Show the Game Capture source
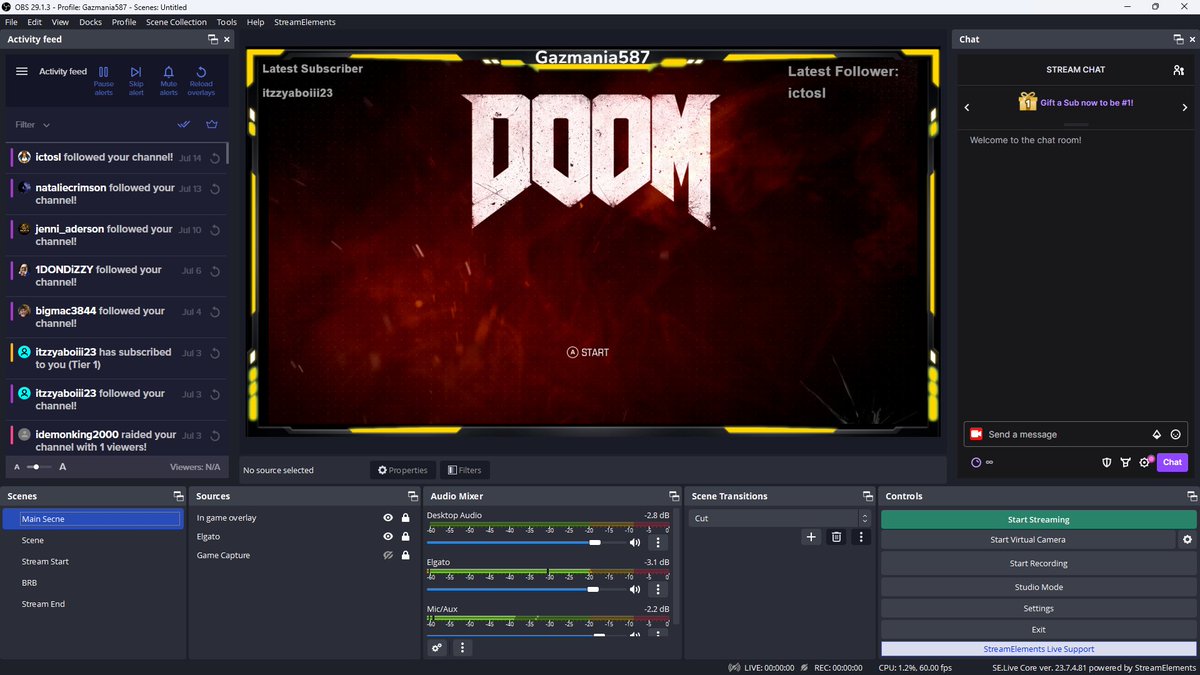 [x=388, y=555]
